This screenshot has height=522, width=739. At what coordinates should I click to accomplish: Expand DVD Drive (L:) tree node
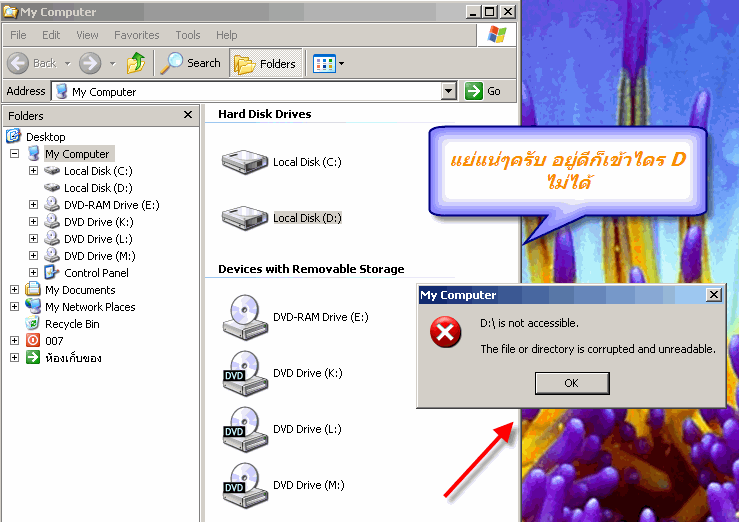33,238
